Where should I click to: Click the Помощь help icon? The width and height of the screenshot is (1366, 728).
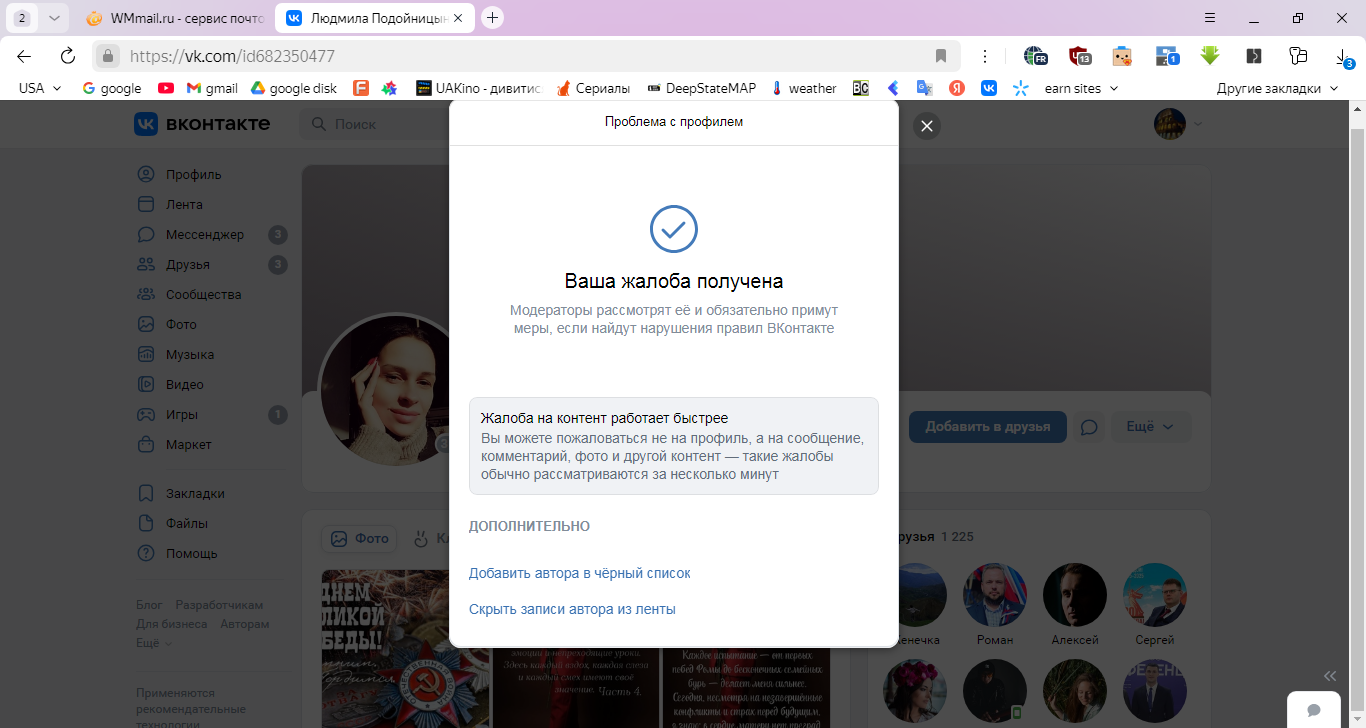click(146, 553)
